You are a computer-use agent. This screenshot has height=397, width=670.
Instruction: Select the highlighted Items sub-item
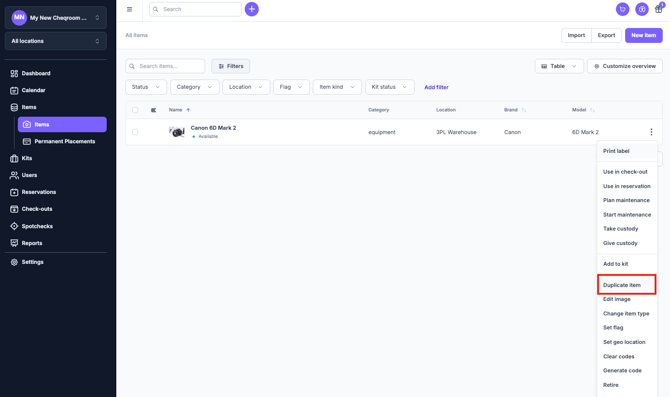click(62, 124)
